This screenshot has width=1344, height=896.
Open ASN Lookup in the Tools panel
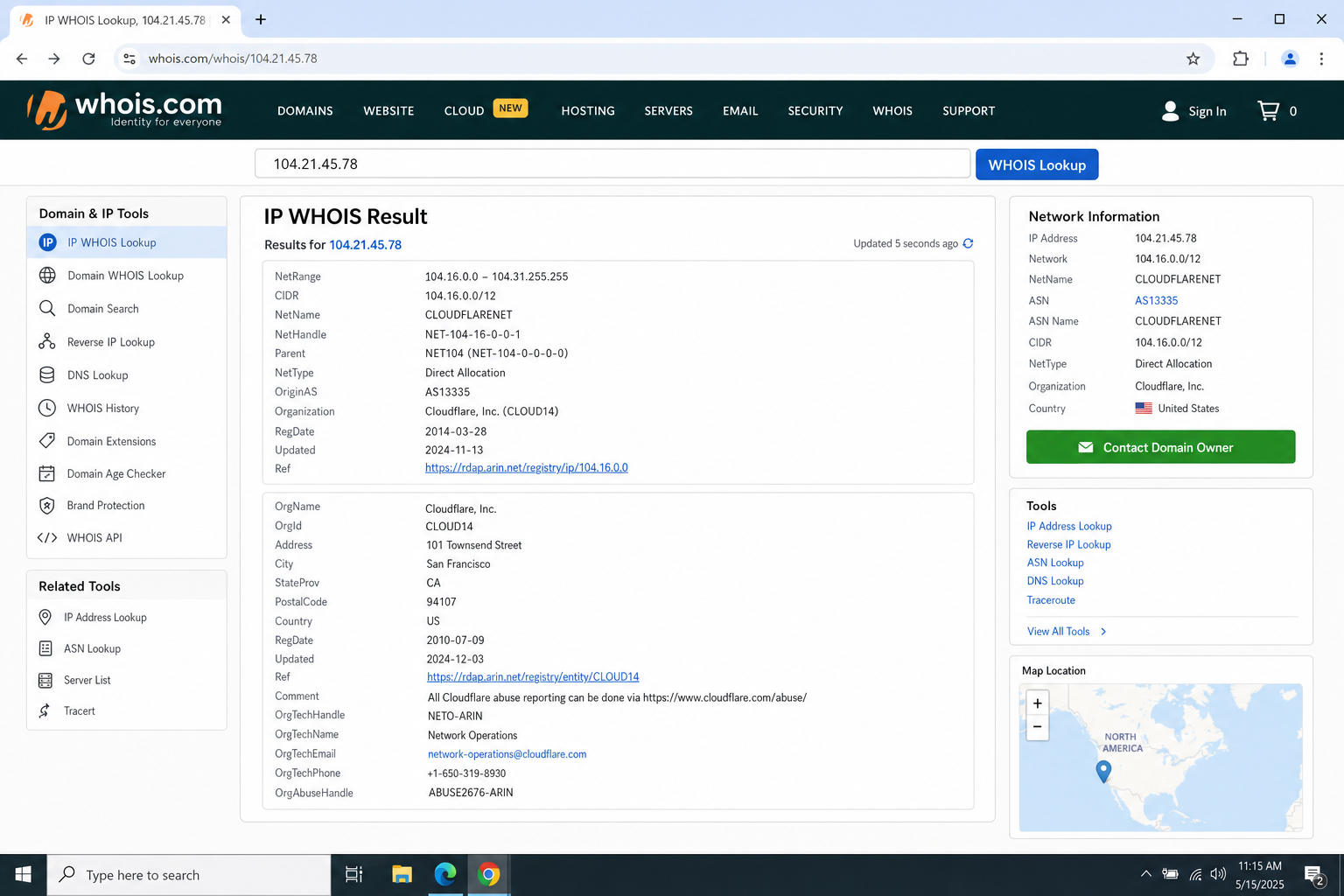tap(1055, 563)
